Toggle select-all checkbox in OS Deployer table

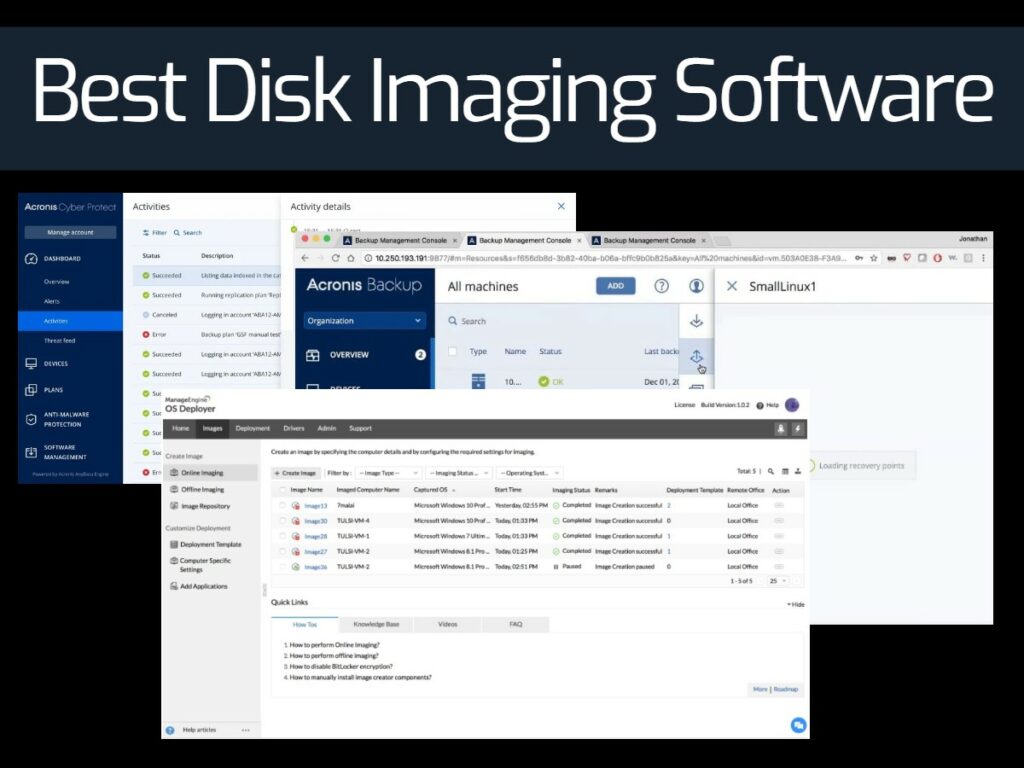[282, 490]
